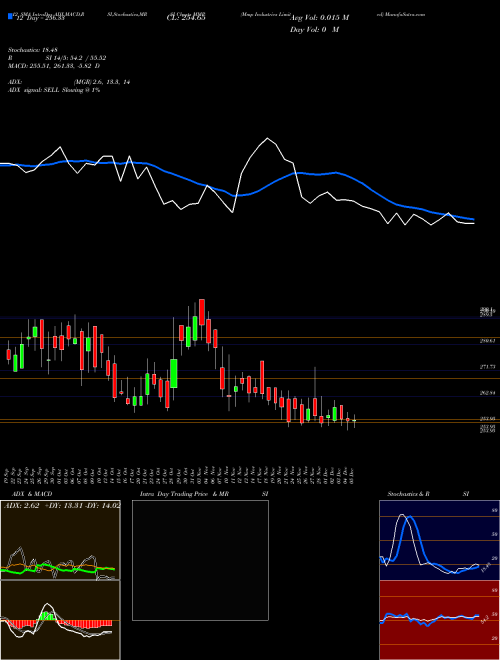500x660 pixels.
Task: Open the empty intraday trading price panel
Action: [200, 560]
